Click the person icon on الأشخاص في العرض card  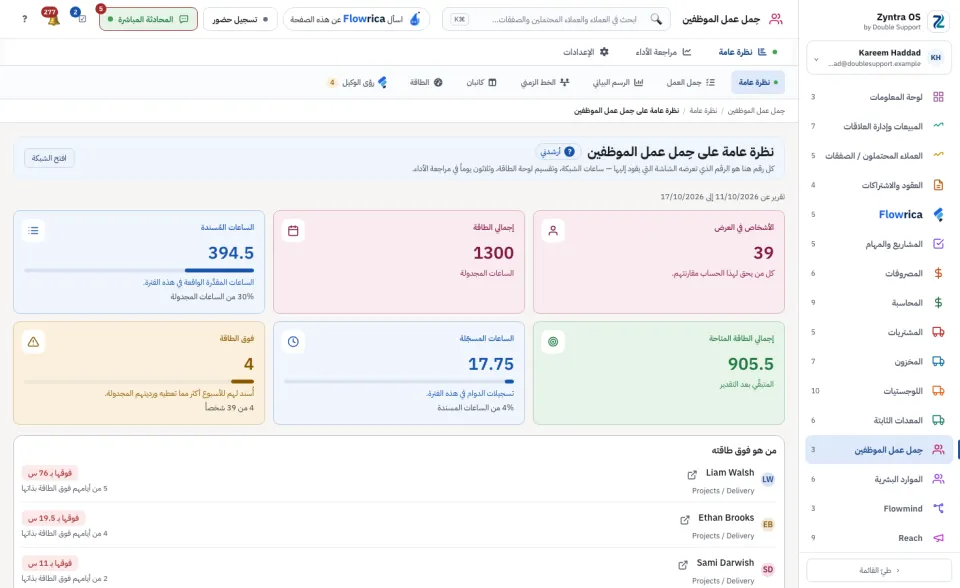(x=553, y=231)
